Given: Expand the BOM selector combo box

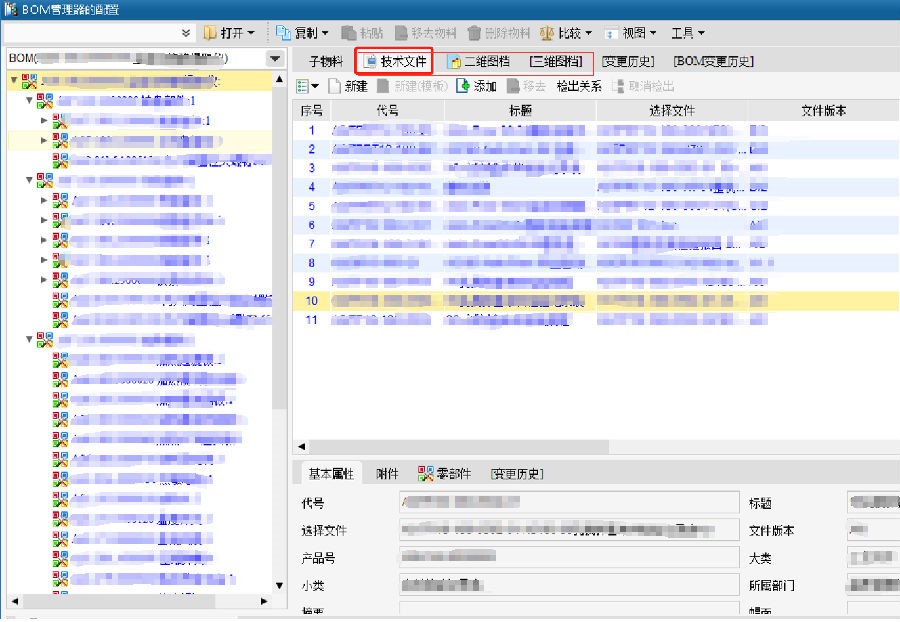Looking at the screenshot, I should pos(275,59).
